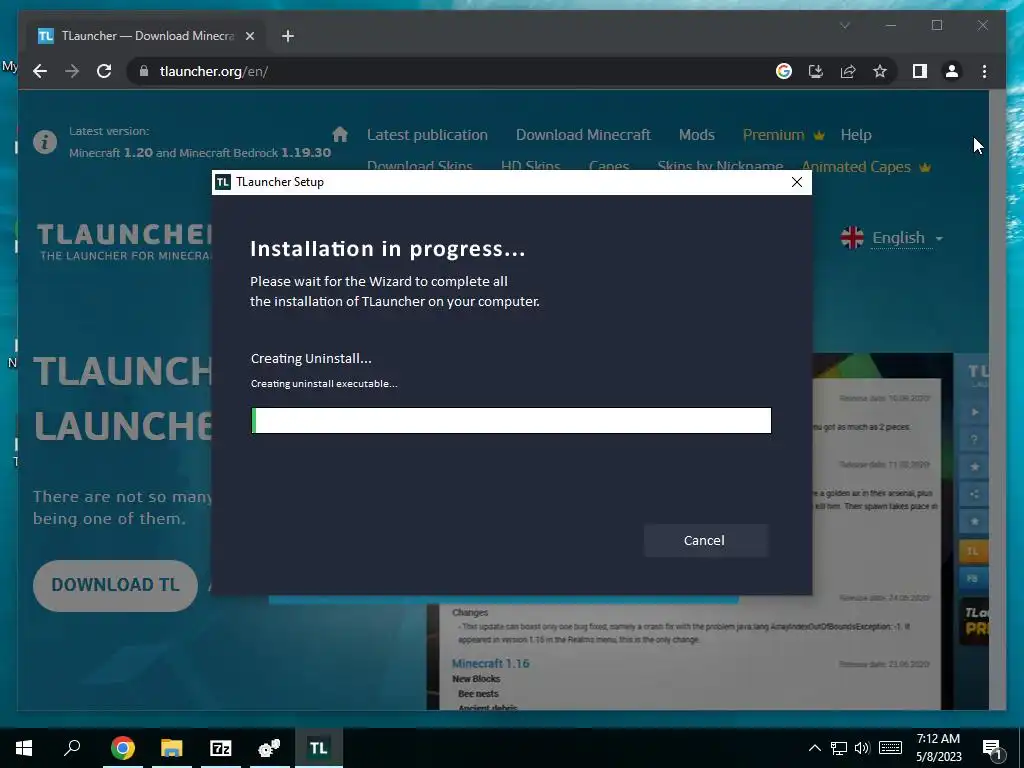The height and width of the screenshot is (768, 1024).
Task: Open network status tray icon
Action: 839,748
